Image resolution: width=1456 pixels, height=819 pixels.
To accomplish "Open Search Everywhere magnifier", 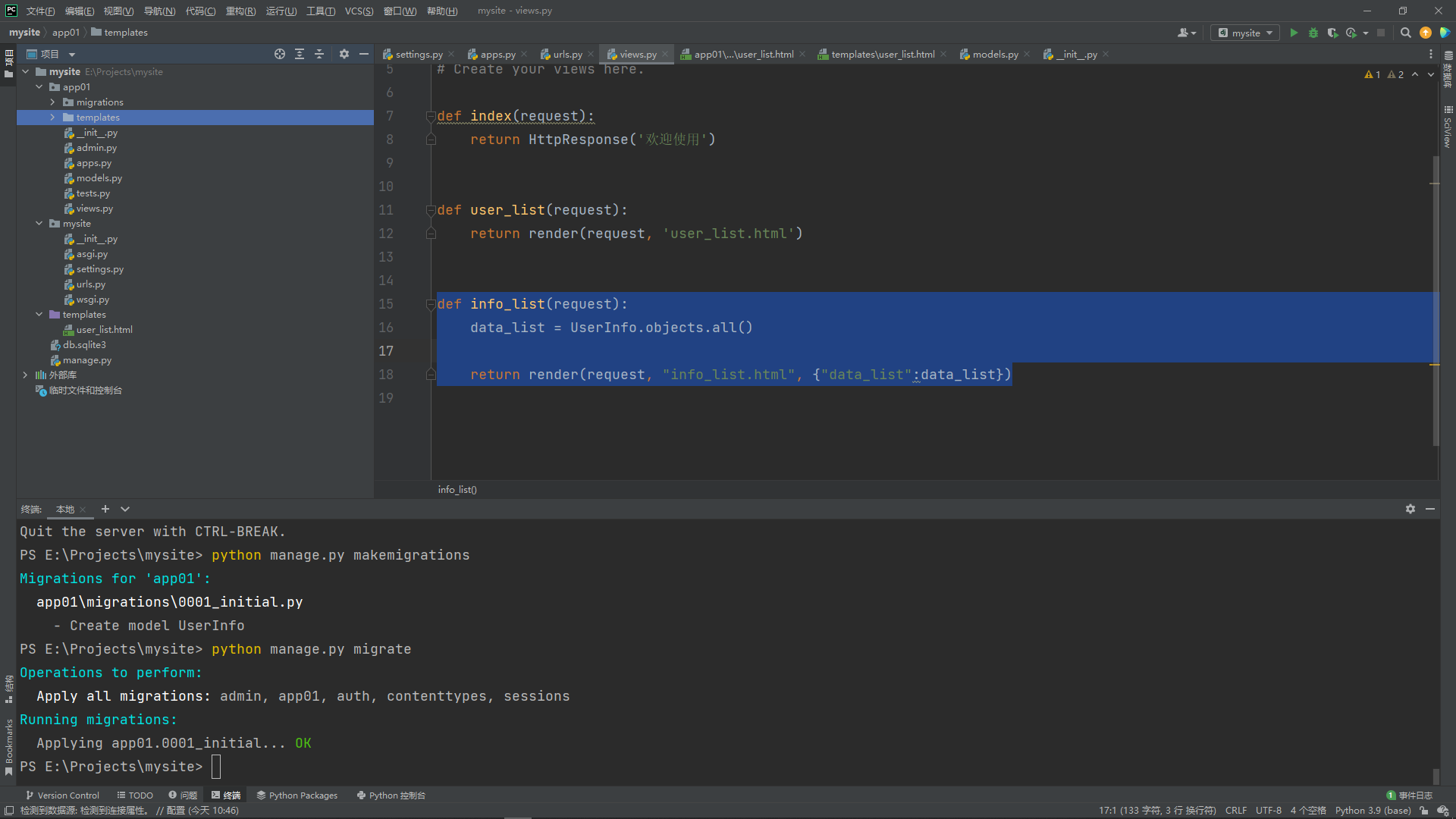I will tap(1406, 33).
